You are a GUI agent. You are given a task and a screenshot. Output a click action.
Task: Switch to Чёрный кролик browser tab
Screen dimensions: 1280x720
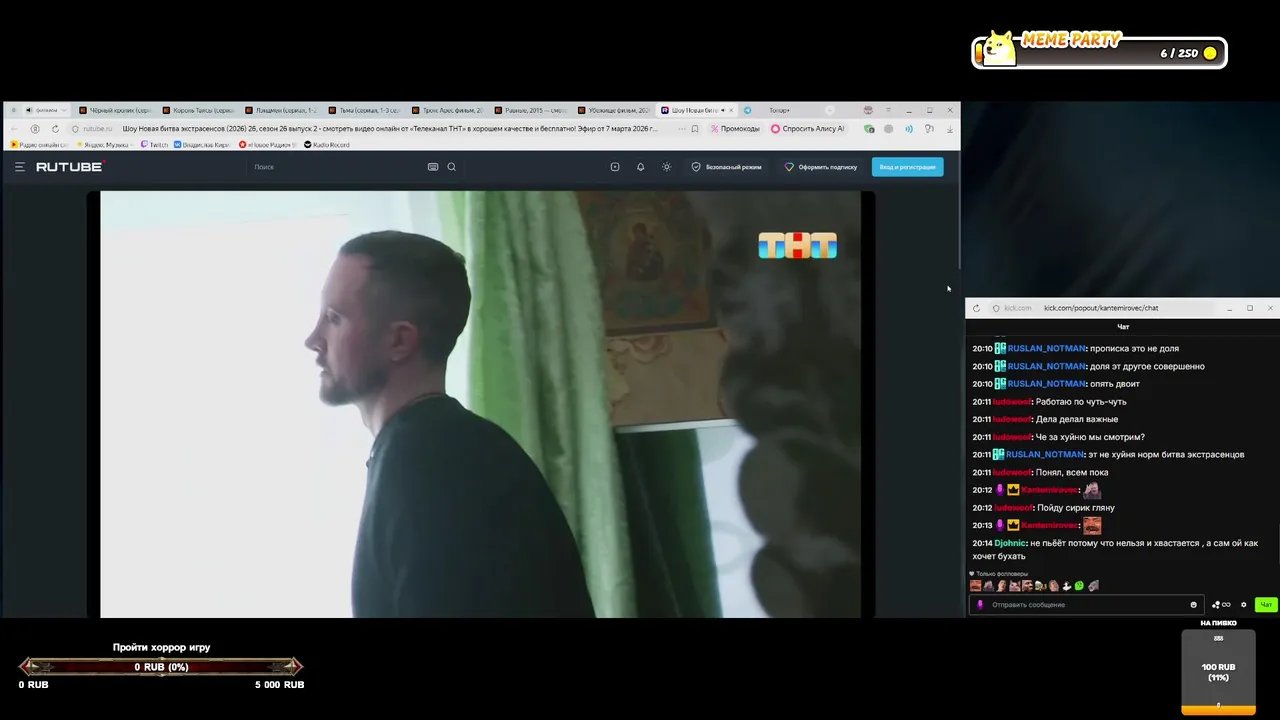[x=115, y=110]
